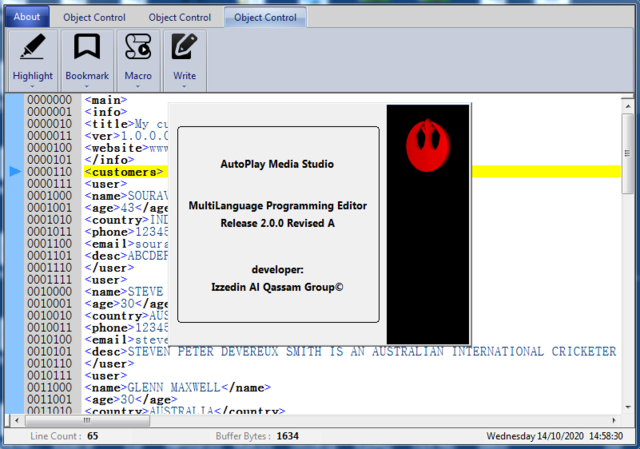
Task: Open the About tab
Action: (x=27, y=17)
